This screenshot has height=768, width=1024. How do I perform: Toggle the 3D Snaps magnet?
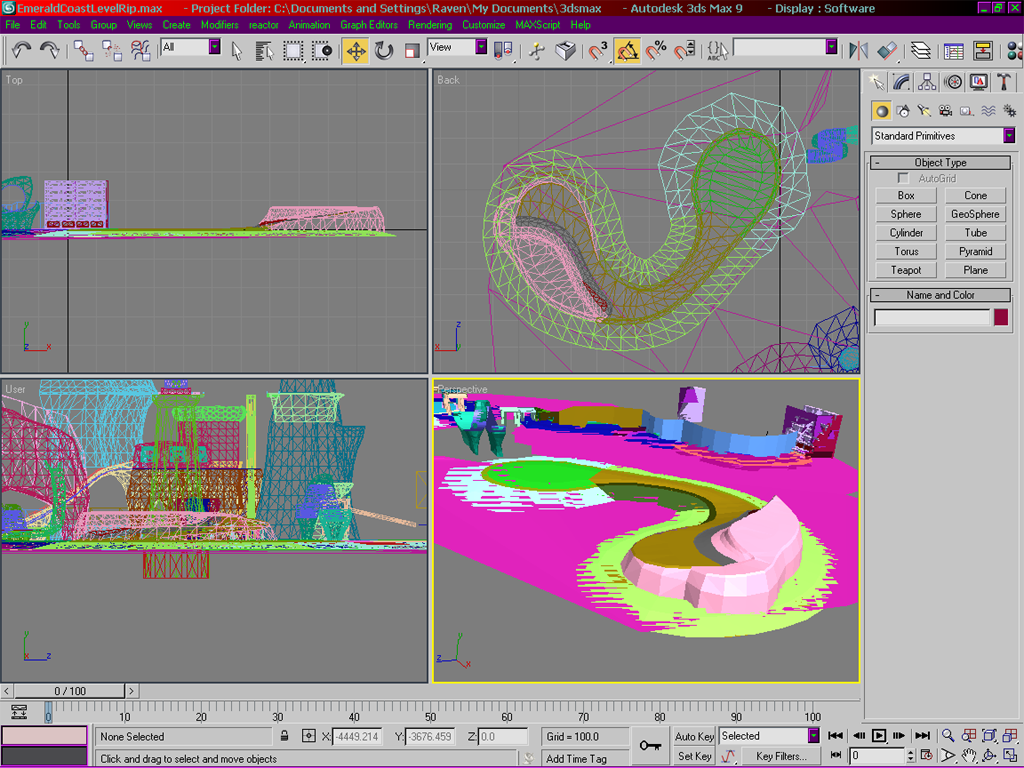(597, 50)
